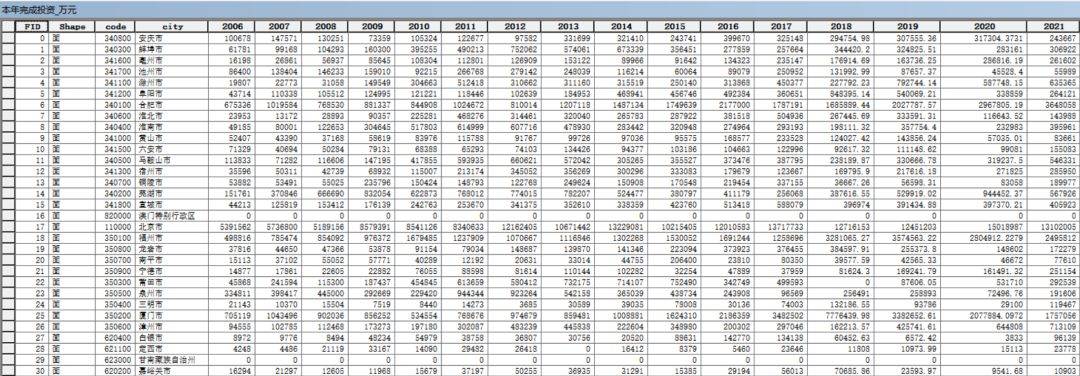This screenshot has height=376, width=1080.
Task: Click the 2006 value 5391562
Action: click(232, 226)
